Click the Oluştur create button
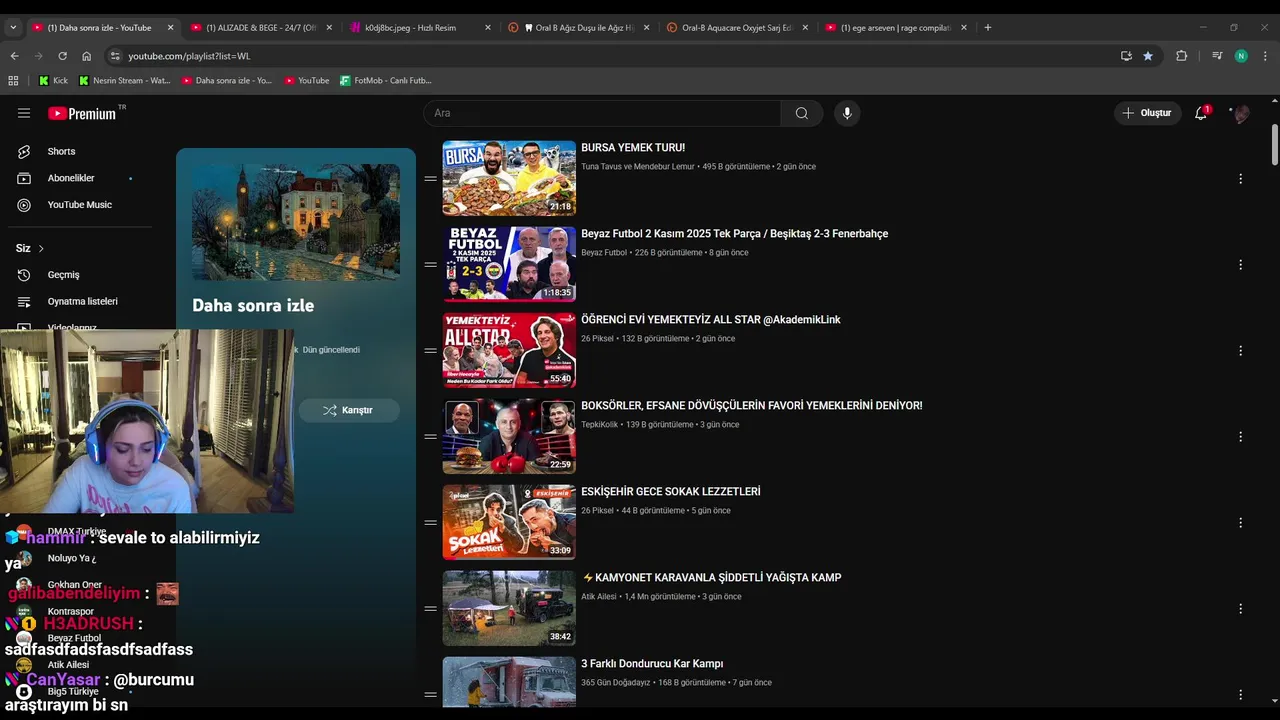This screenshot has width=1280, height=720. point(1148,113)
